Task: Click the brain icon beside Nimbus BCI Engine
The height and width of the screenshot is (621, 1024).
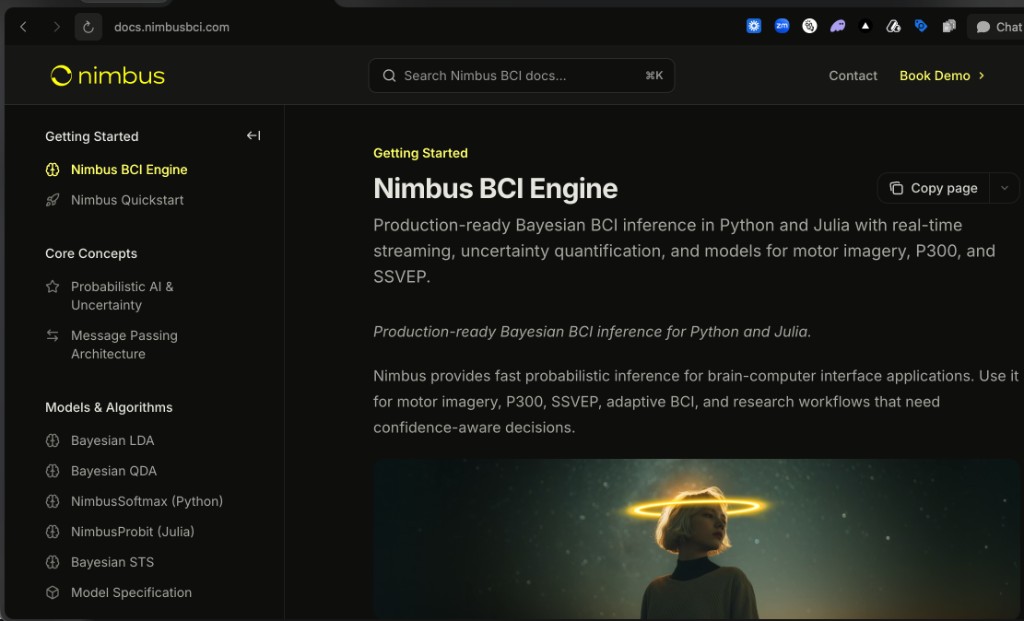Action: point(53,170)
